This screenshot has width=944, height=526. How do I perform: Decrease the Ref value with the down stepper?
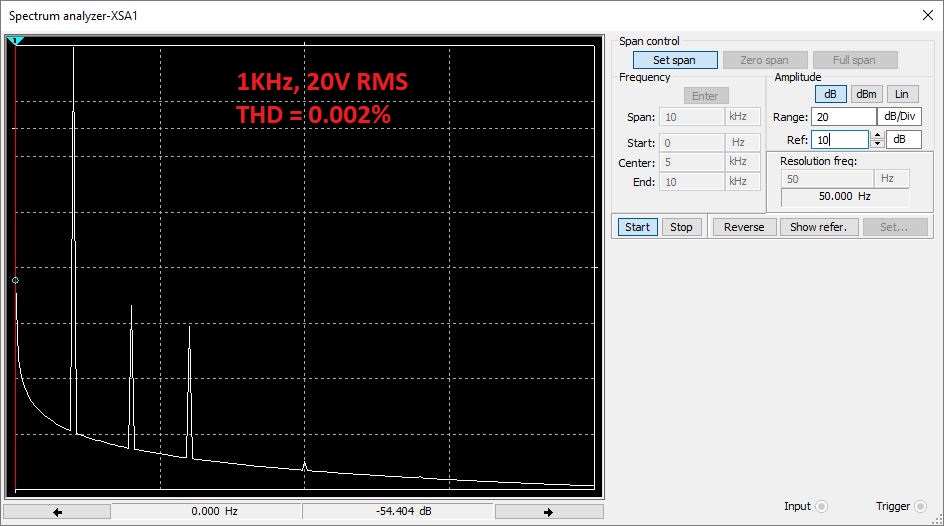tap(878, 144)
